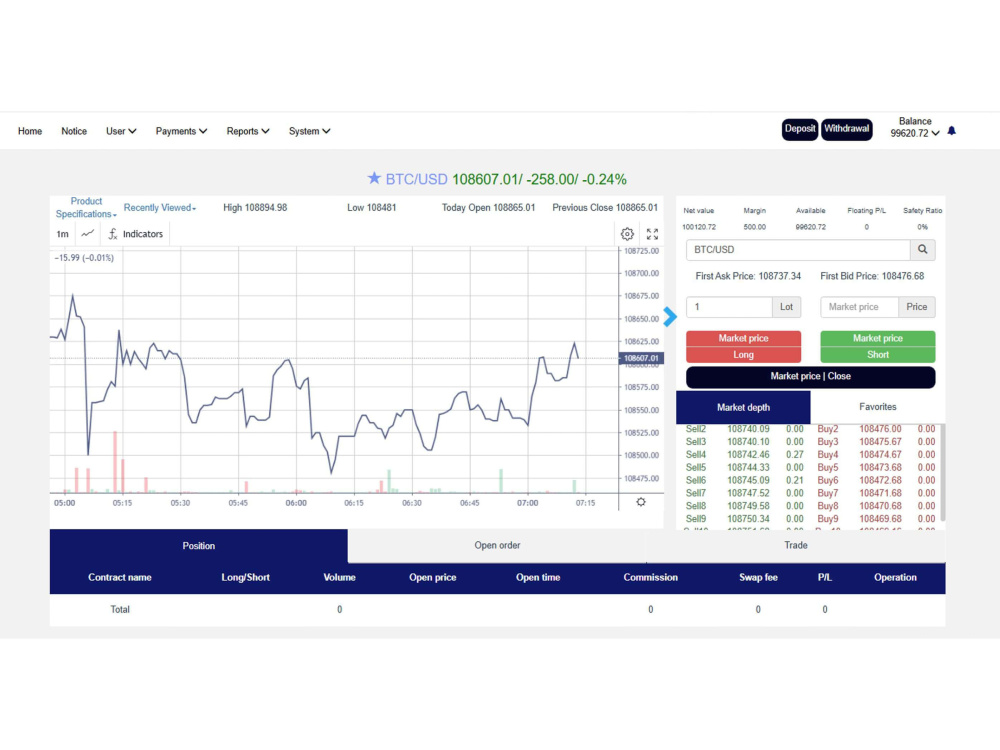1000x750 pixels.
Task: Click the Open price column header
Action: click(x=432, y=577)
